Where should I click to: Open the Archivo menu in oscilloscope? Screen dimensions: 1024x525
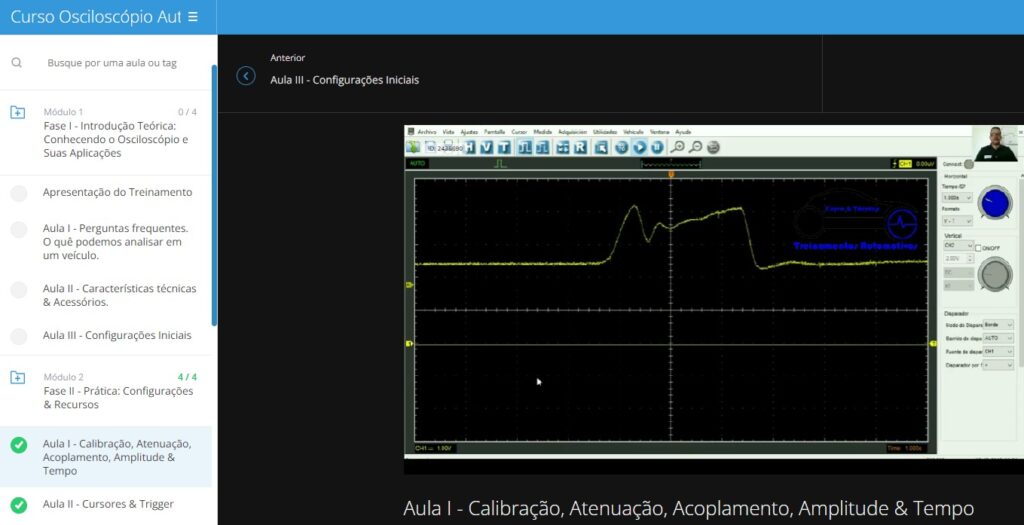pyautogui.click(x=427, y=132)
